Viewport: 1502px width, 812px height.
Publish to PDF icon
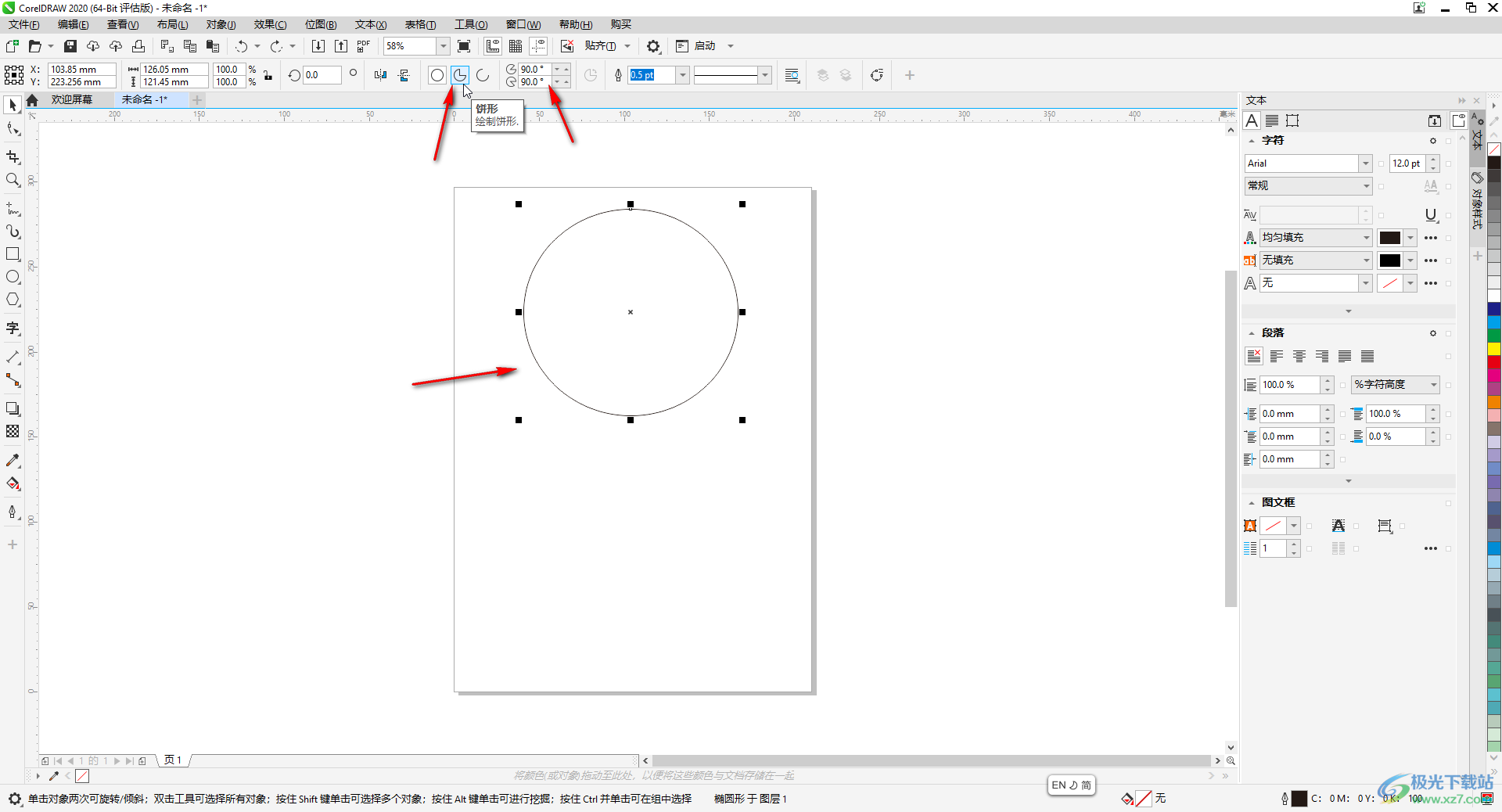[364, 46]
